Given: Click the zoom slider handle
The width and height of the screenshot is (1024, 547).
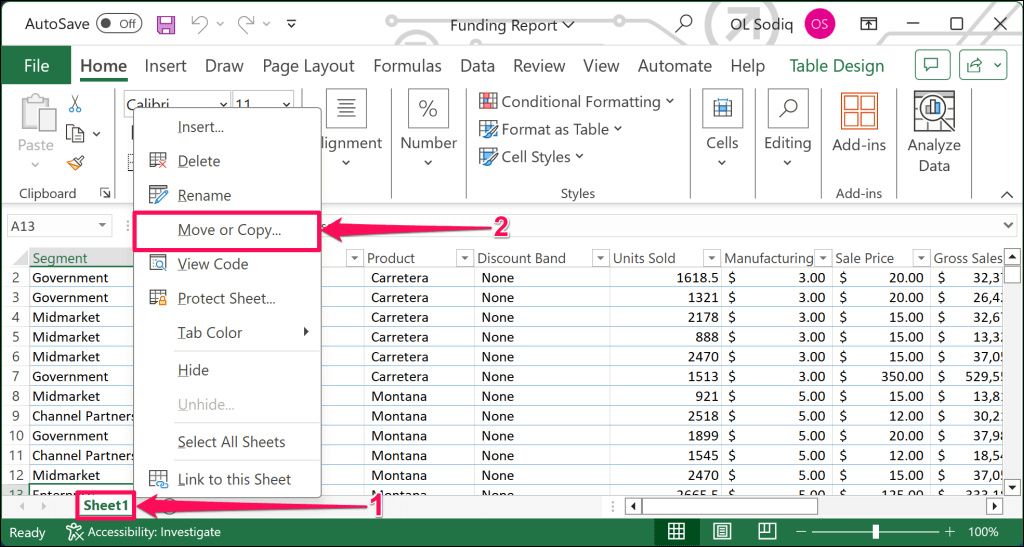Looking at the screenshot, I should [x=876, y=531].
